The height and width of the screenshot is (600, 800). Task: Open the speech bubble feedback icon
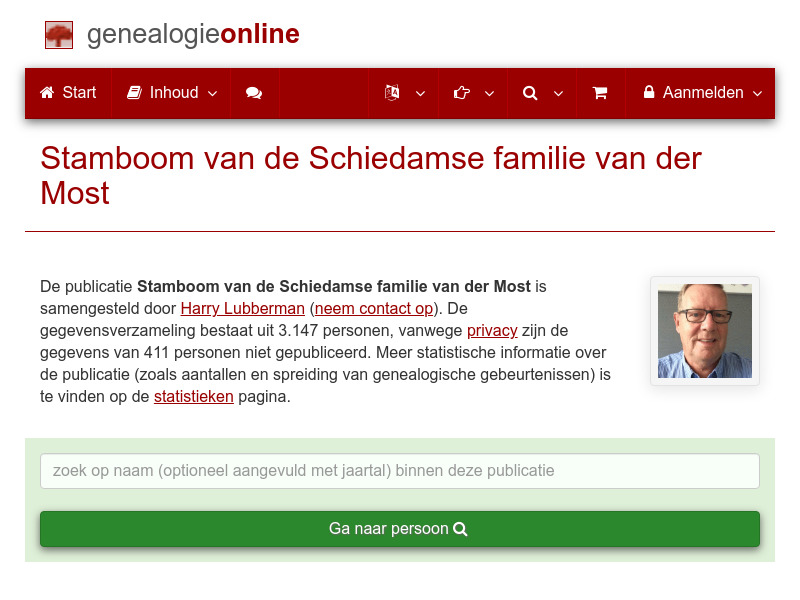coord(254,92)
